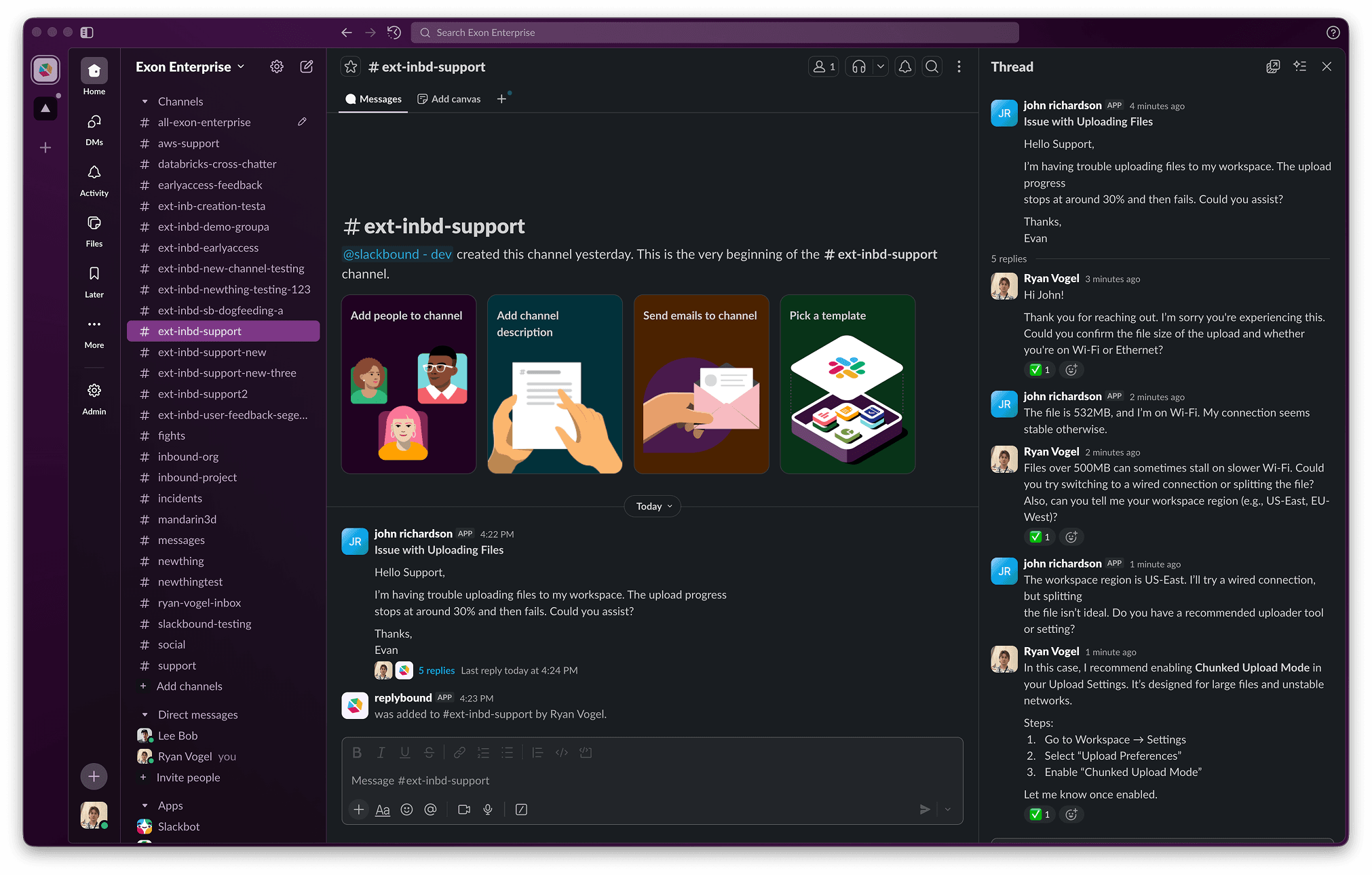Compose a new message with pencil icon

coord(307,66)
